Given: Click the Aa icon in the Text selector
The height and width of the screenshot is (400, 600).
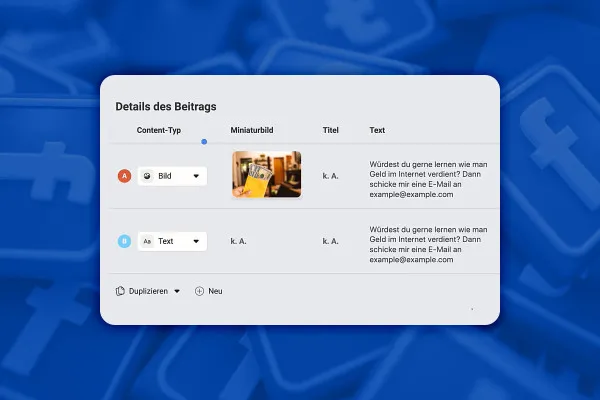Looking at the screenshot, I should [x=147, y=241].
